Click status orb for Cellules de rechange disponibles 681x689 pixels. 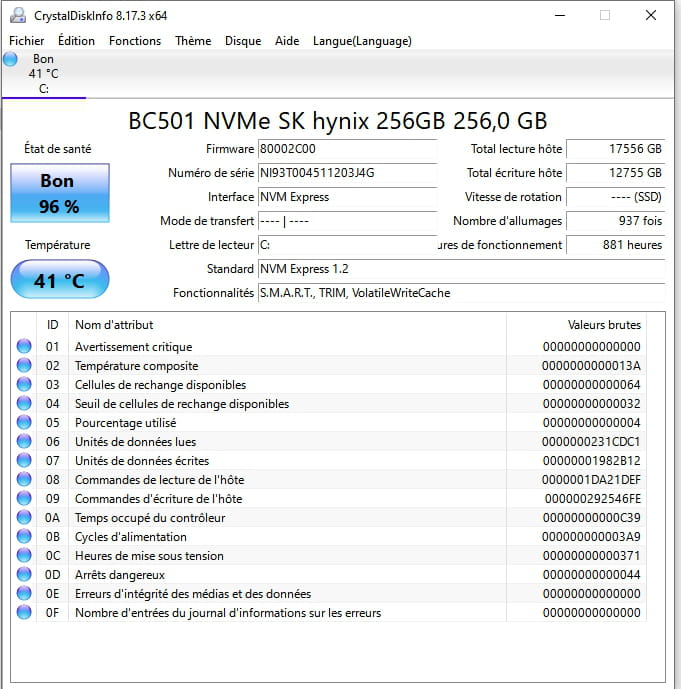pos(24,384)
